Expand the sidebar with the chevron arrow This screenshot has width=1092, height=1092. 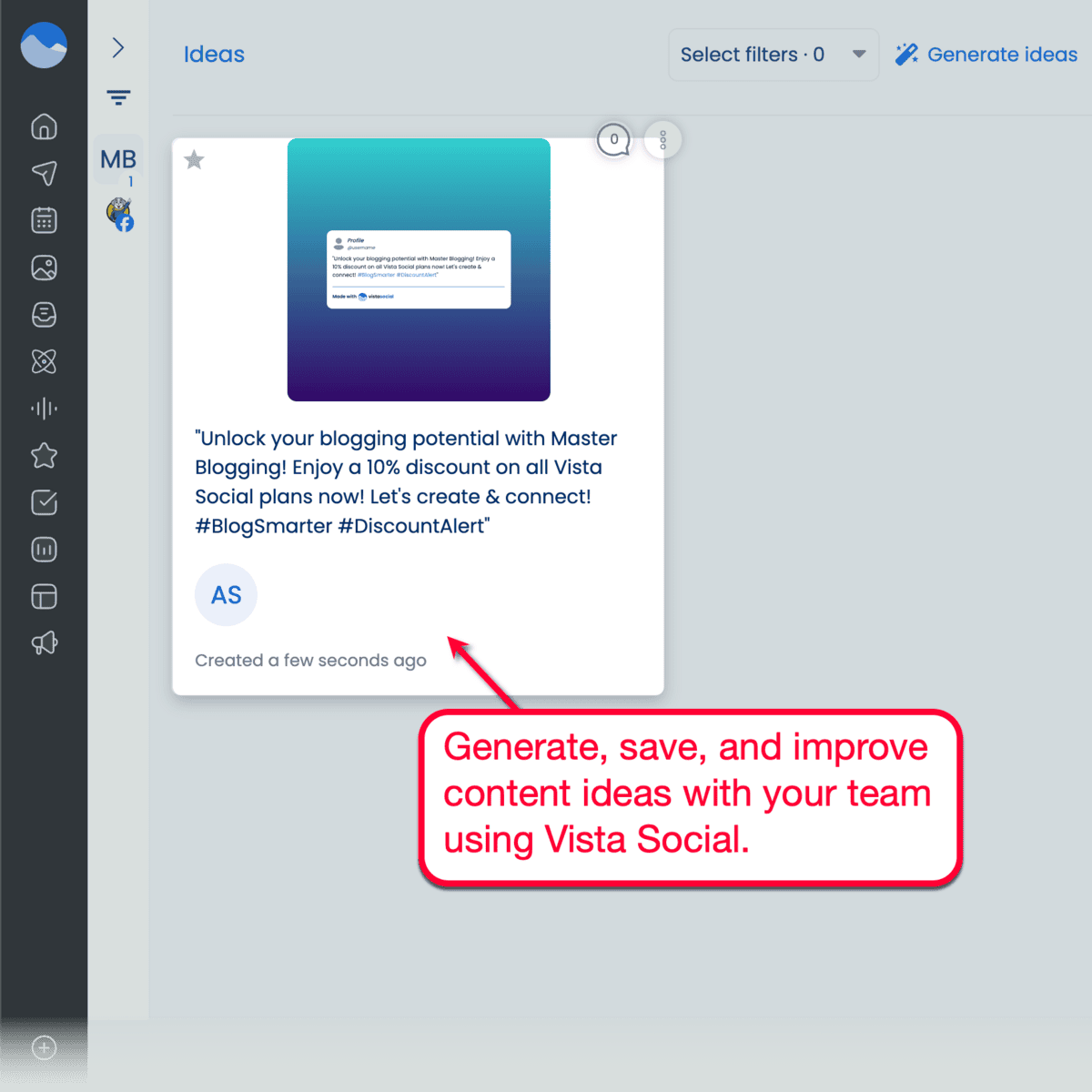pyautogui.click(x=118, y=47)
